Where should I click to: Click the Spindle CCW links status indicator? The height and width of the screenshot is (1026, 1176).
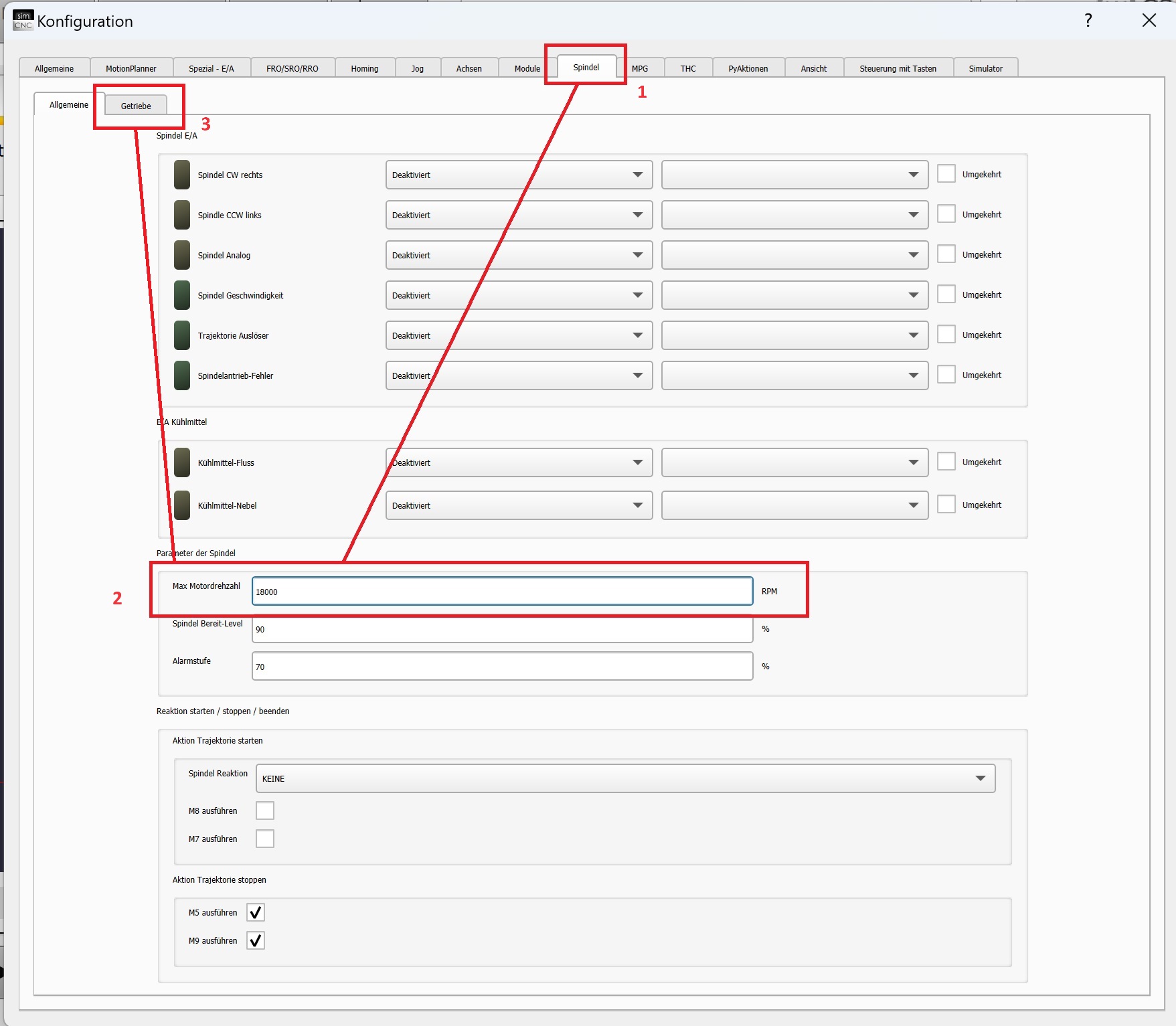click(x=181, y=215)
